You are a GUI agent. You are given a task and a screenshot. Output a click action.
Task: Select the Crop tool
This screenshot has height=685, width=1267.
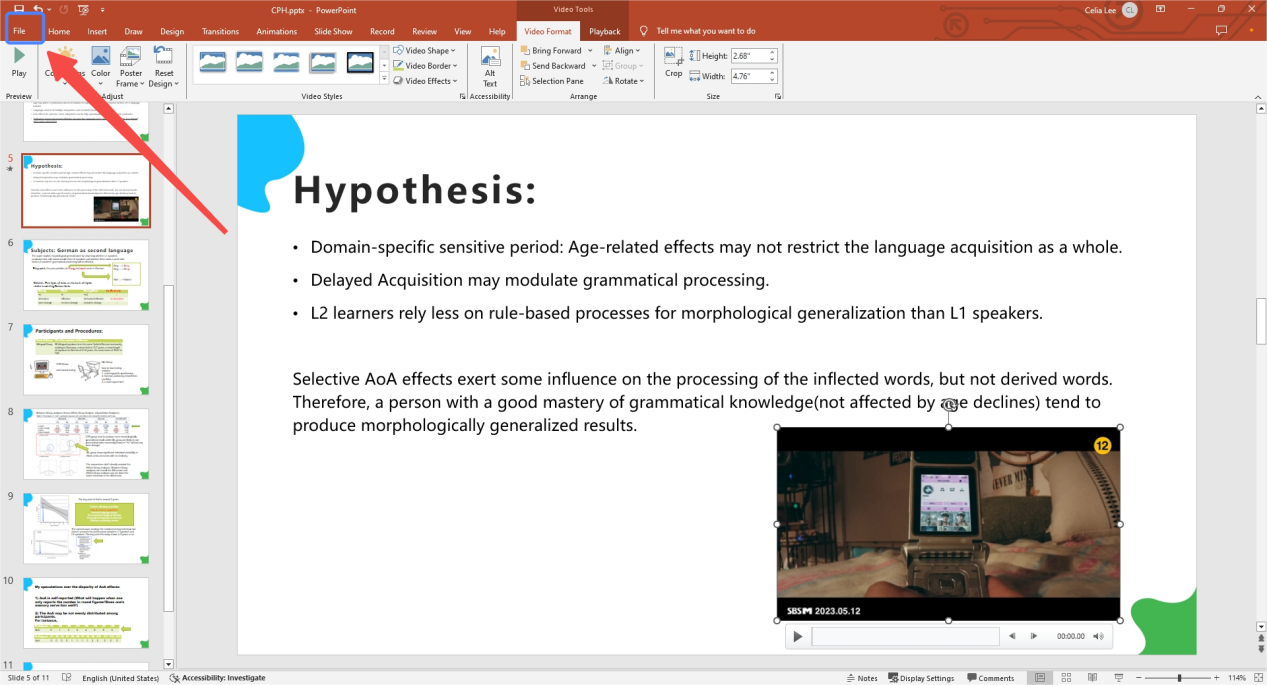click(x=674, y=60)
